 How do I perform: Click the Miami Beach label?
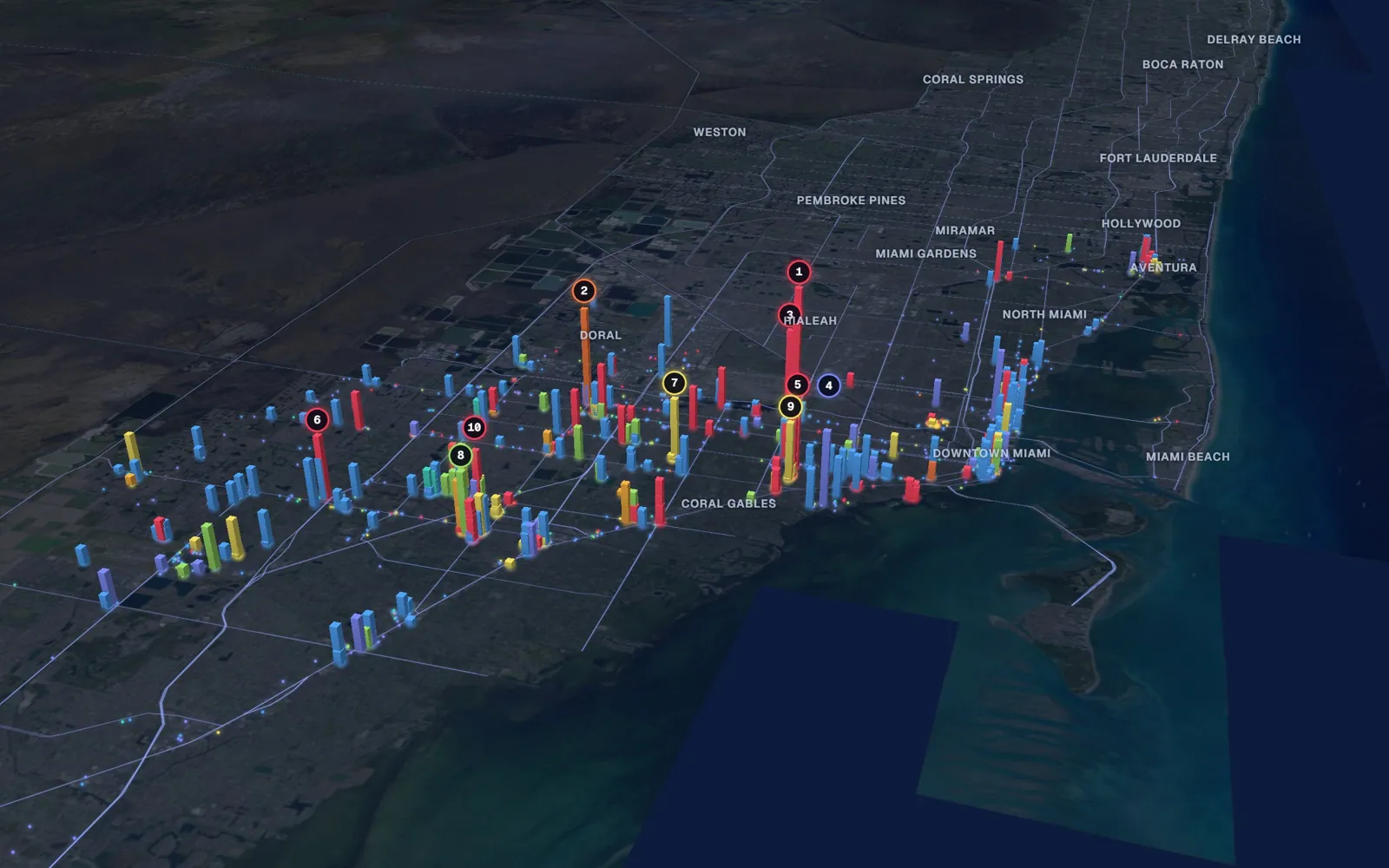click(x=1188, y=457)
